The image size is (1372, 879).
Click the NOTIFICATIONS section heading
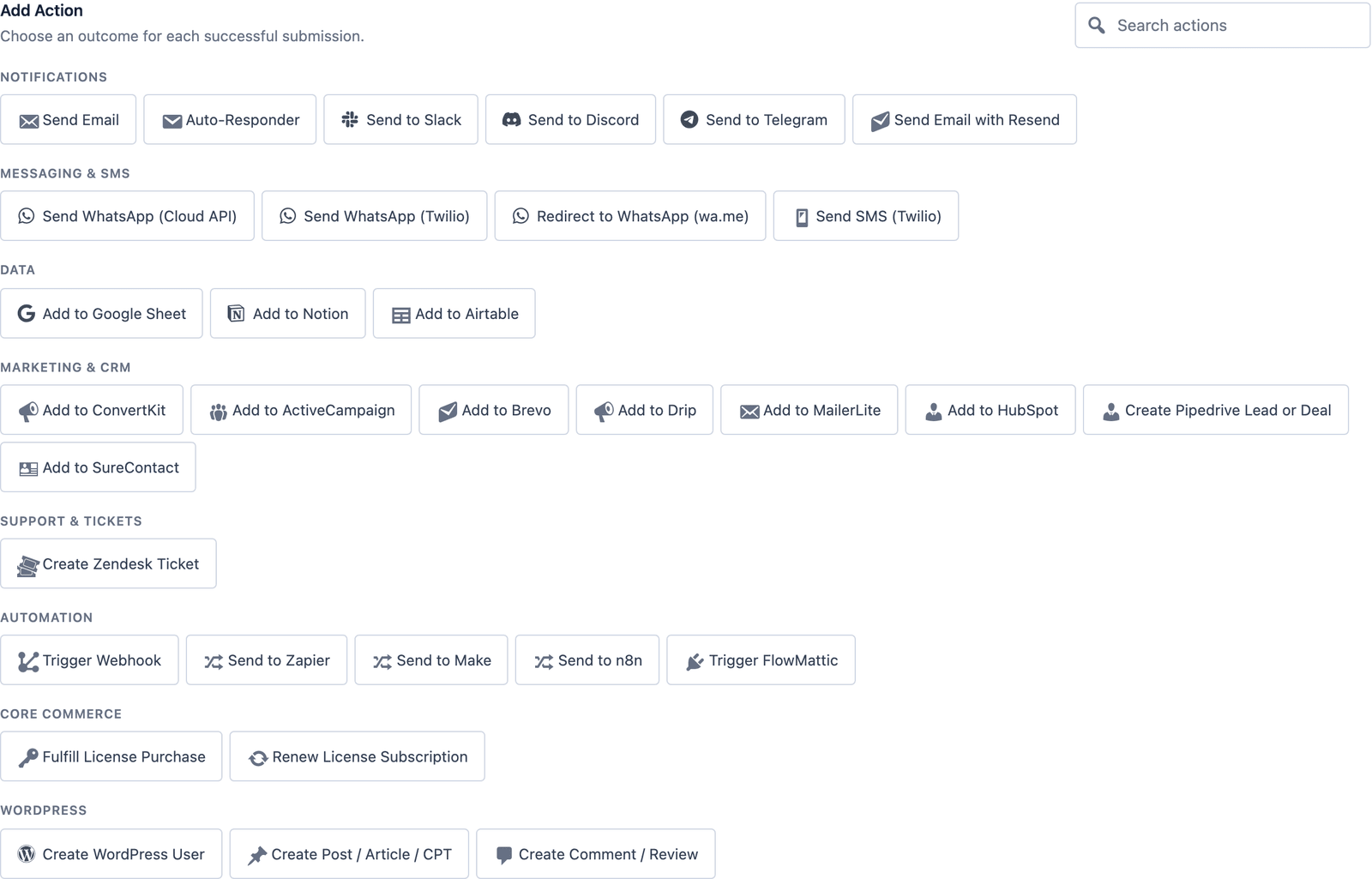54,77
